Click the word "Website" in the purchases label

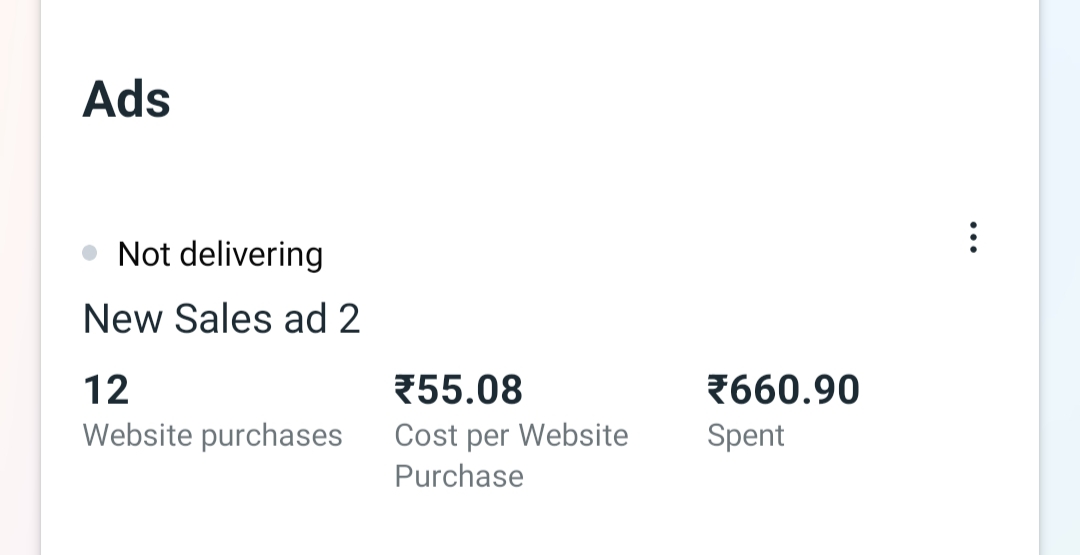tap(138, 436)
